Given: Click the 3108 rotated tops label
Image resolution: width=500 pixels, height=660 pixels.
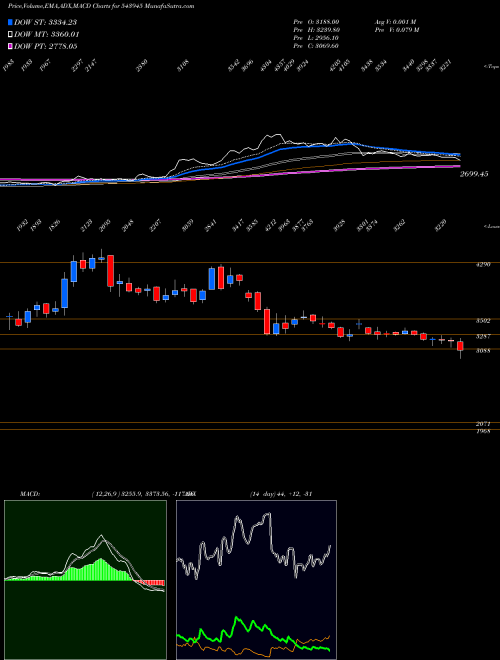Looking at the screenshot, I should click(x=183, y=66).
